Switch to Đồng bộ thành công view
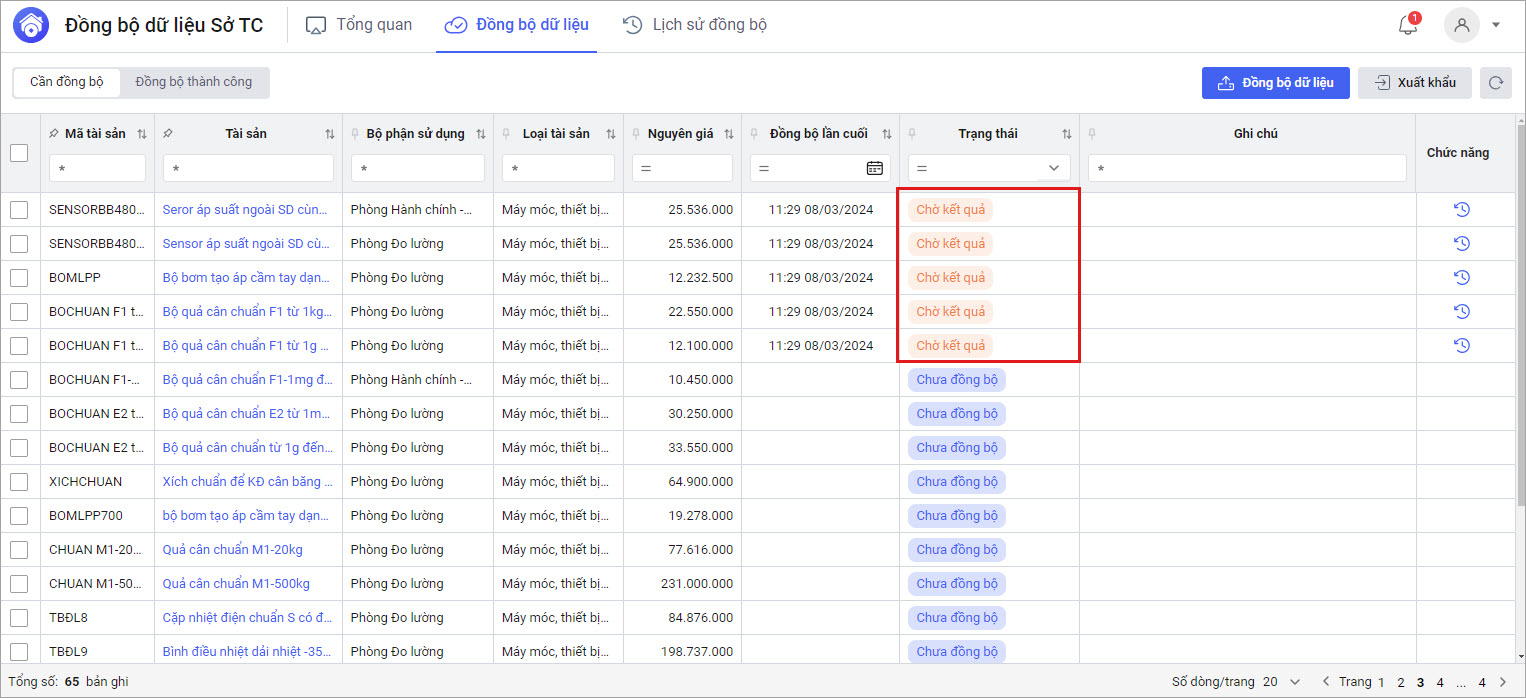The height and width of the screenshot is (698, 1526). click(194, 82)
